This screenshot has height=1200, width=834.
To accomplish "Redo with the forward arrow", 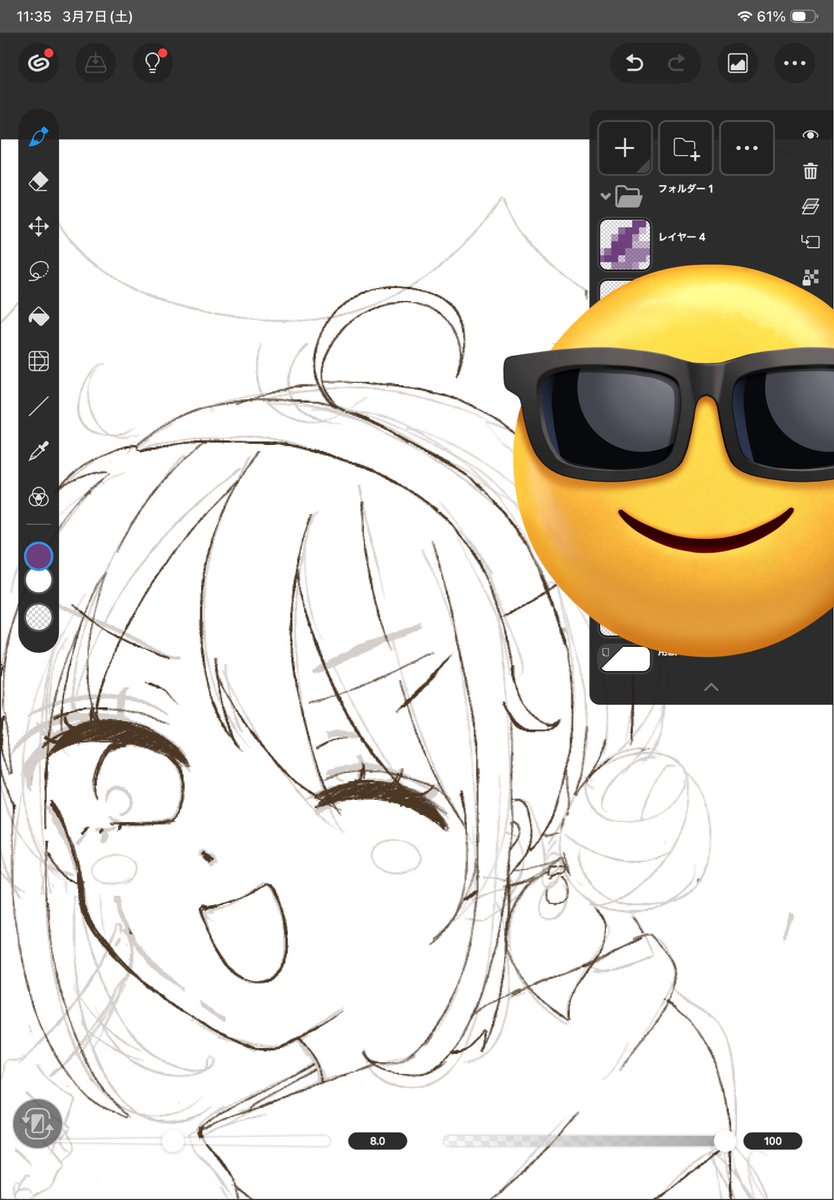I will pyautogui.click(x=677, y=64).
